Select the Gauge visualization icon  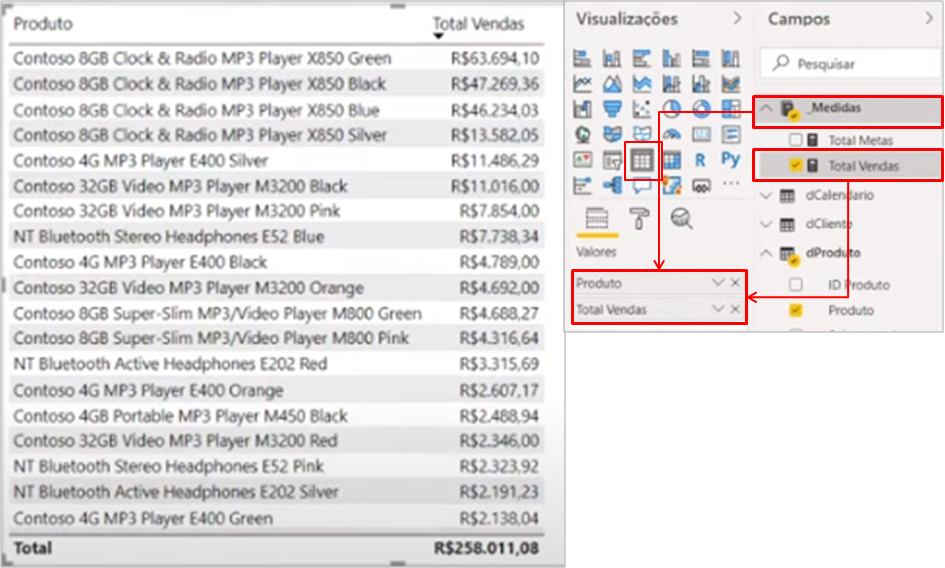[671, 134]
